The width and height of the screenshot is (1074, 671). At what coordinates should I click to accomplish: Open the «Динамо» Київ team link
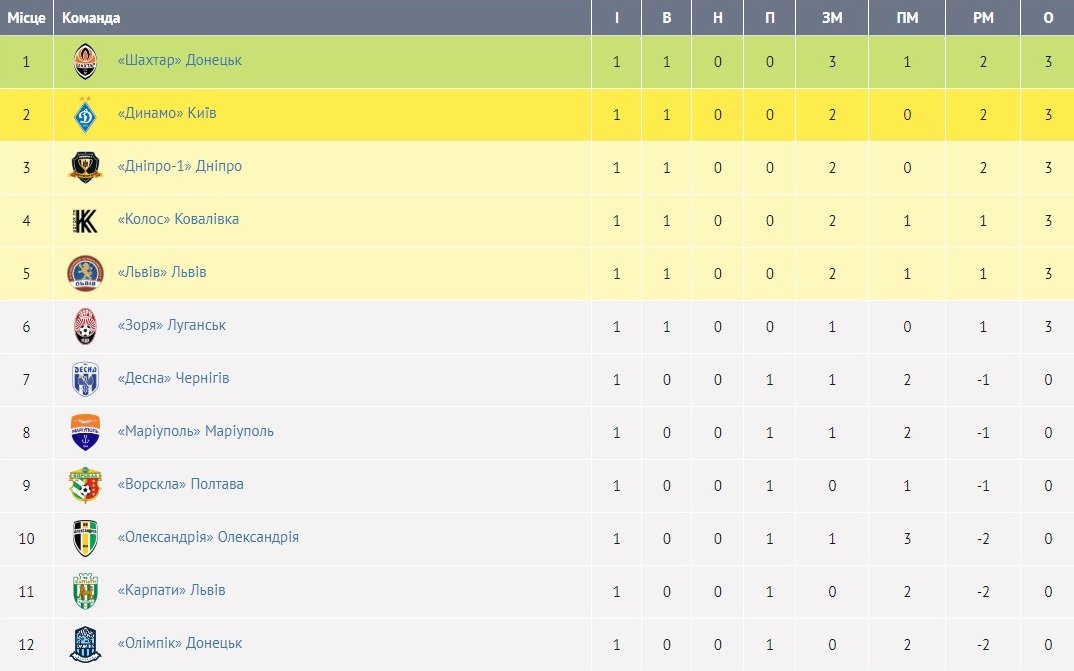click(x=167, y=113)
